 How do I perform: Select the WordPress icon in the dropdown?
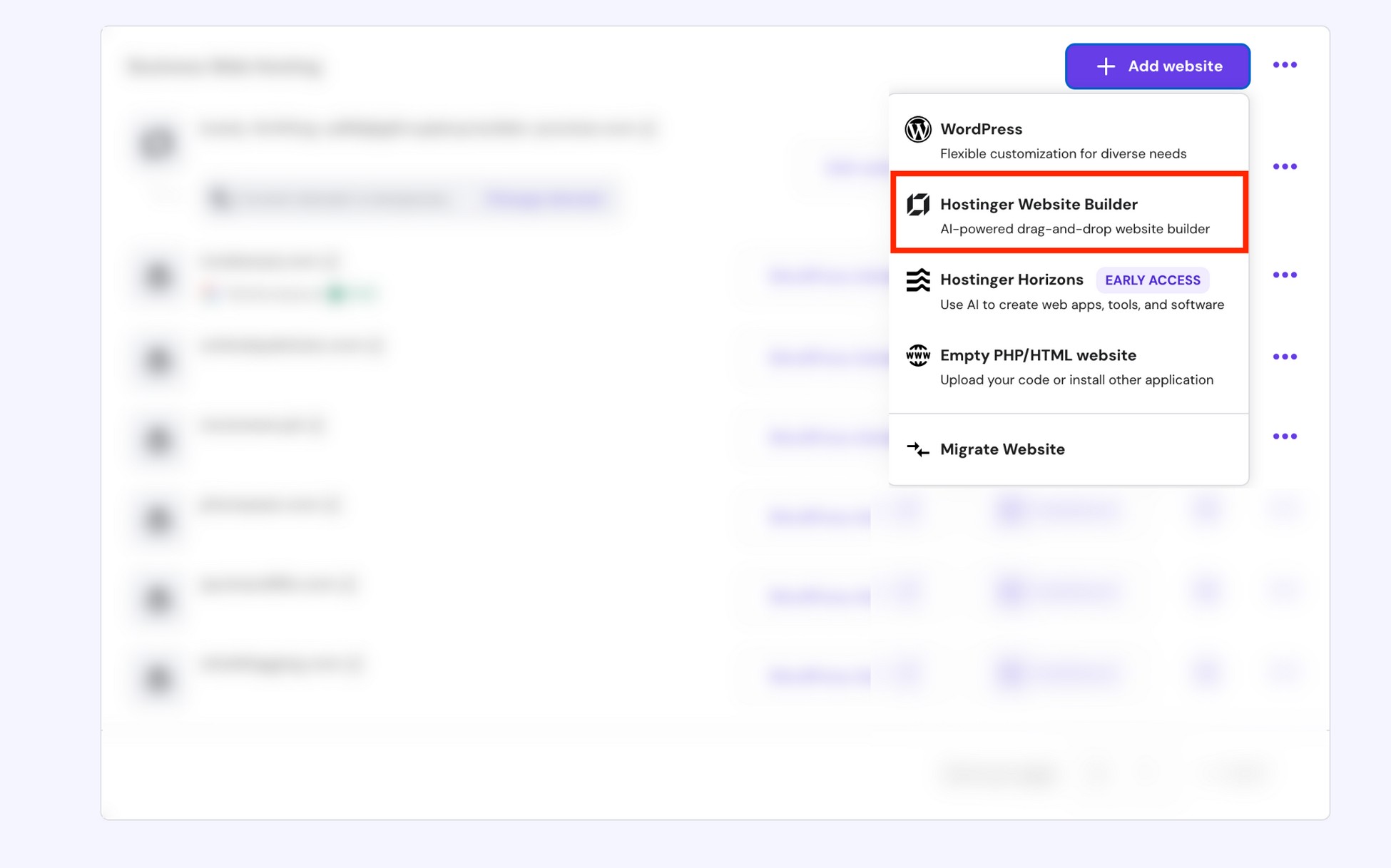click(x=919, y=130)
